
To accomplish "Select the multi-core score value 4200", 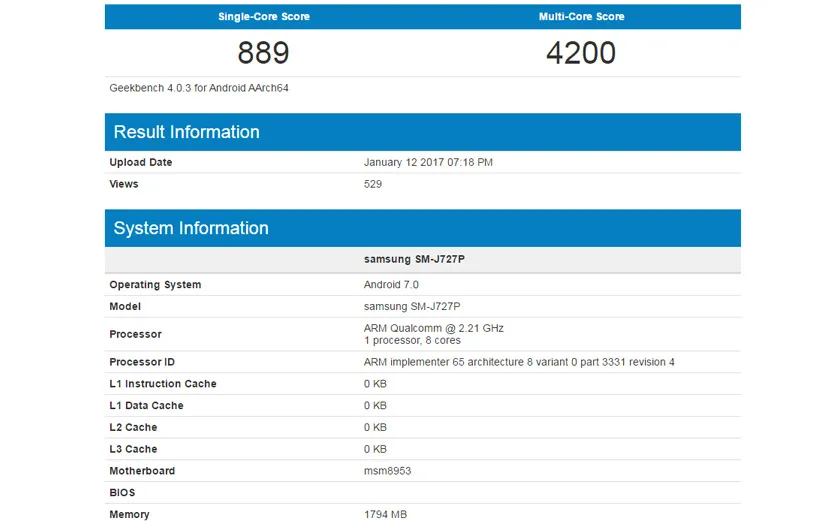I will [581, 53].
